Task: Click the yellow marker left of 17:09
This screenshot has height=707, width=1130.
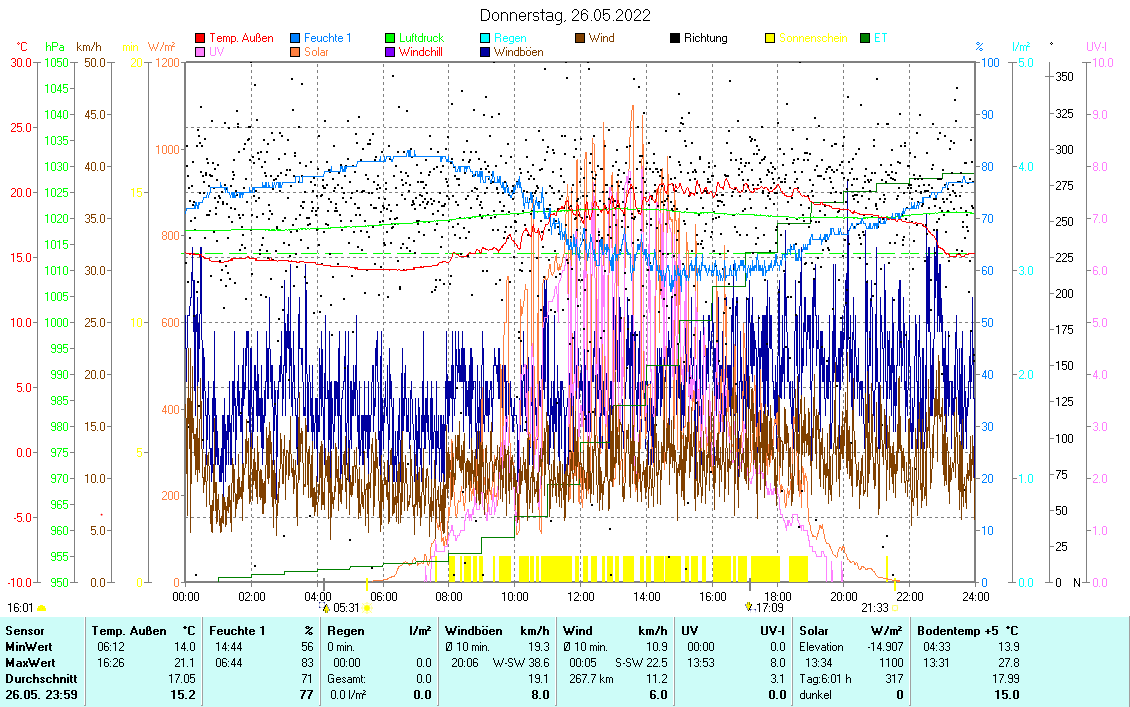Action: tap(748, 607)
